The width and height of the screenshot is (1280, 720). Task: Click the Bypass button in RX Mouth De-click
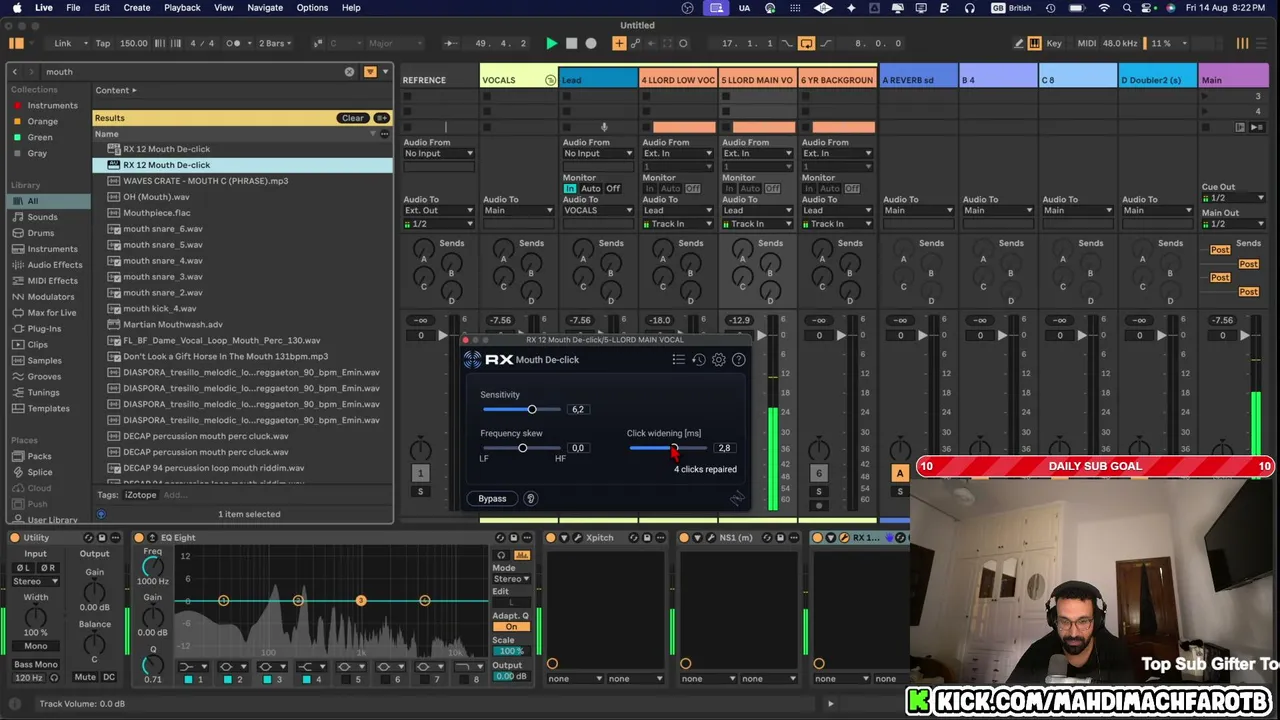point(492,499)
